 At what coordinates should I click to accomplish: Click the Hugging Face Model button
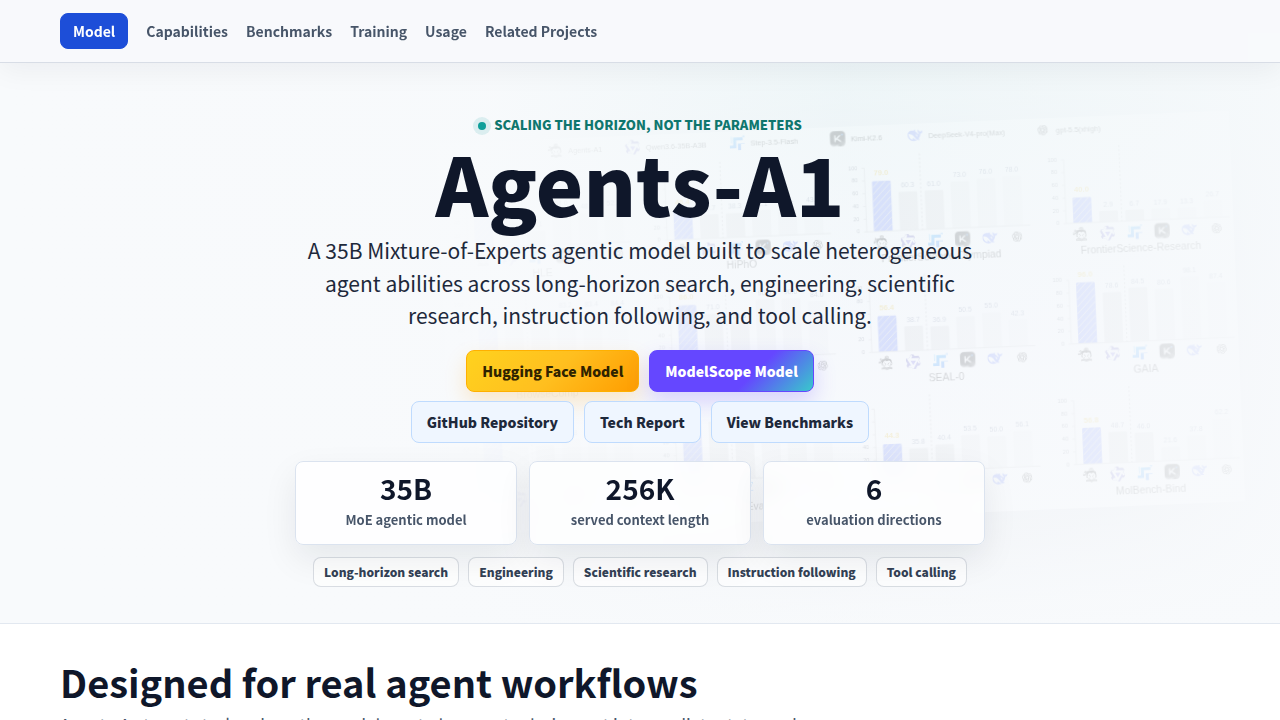[552, 371]
